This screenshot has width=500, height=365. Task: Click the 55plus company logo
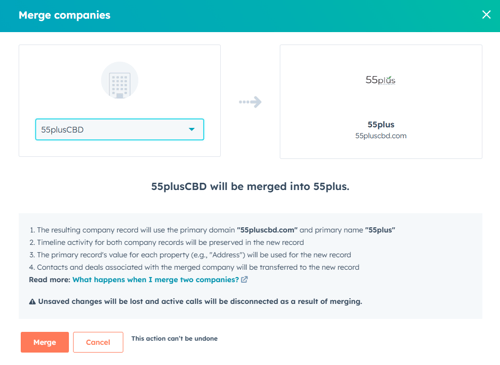coord(380,80)
